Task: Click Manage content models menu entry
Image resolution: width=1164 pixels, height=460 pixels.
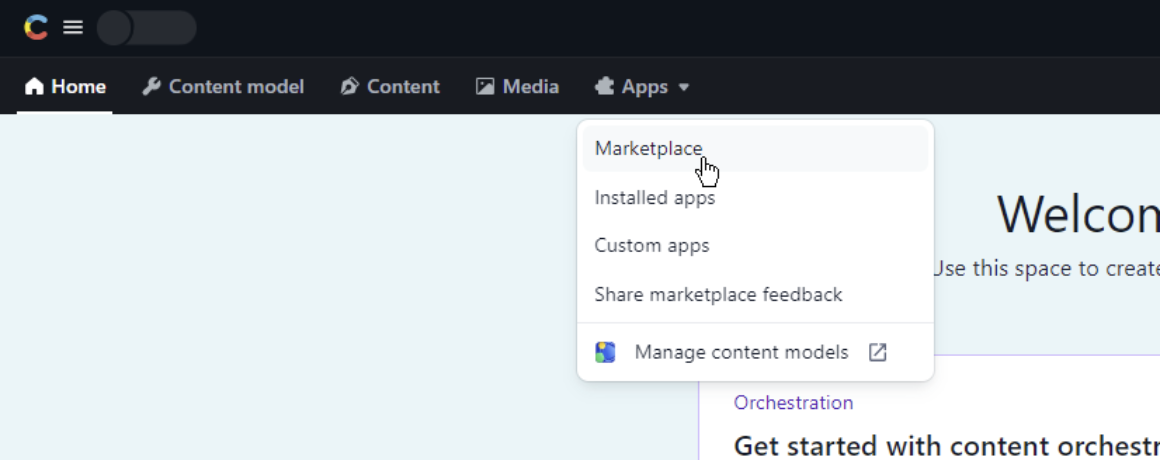Action: 741,352
